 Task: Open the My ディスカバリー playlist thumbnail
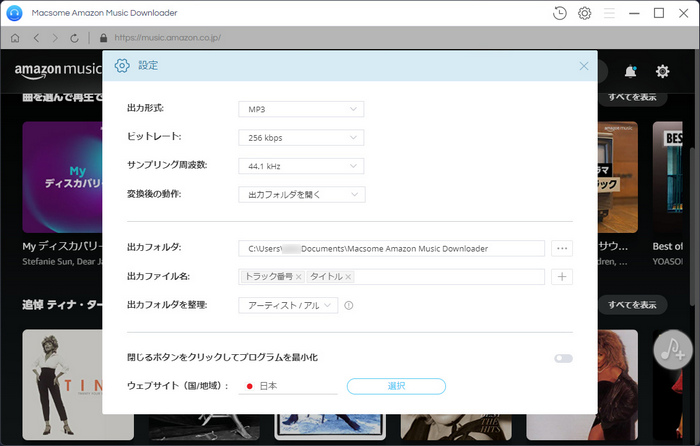click(x=62, y=177)
